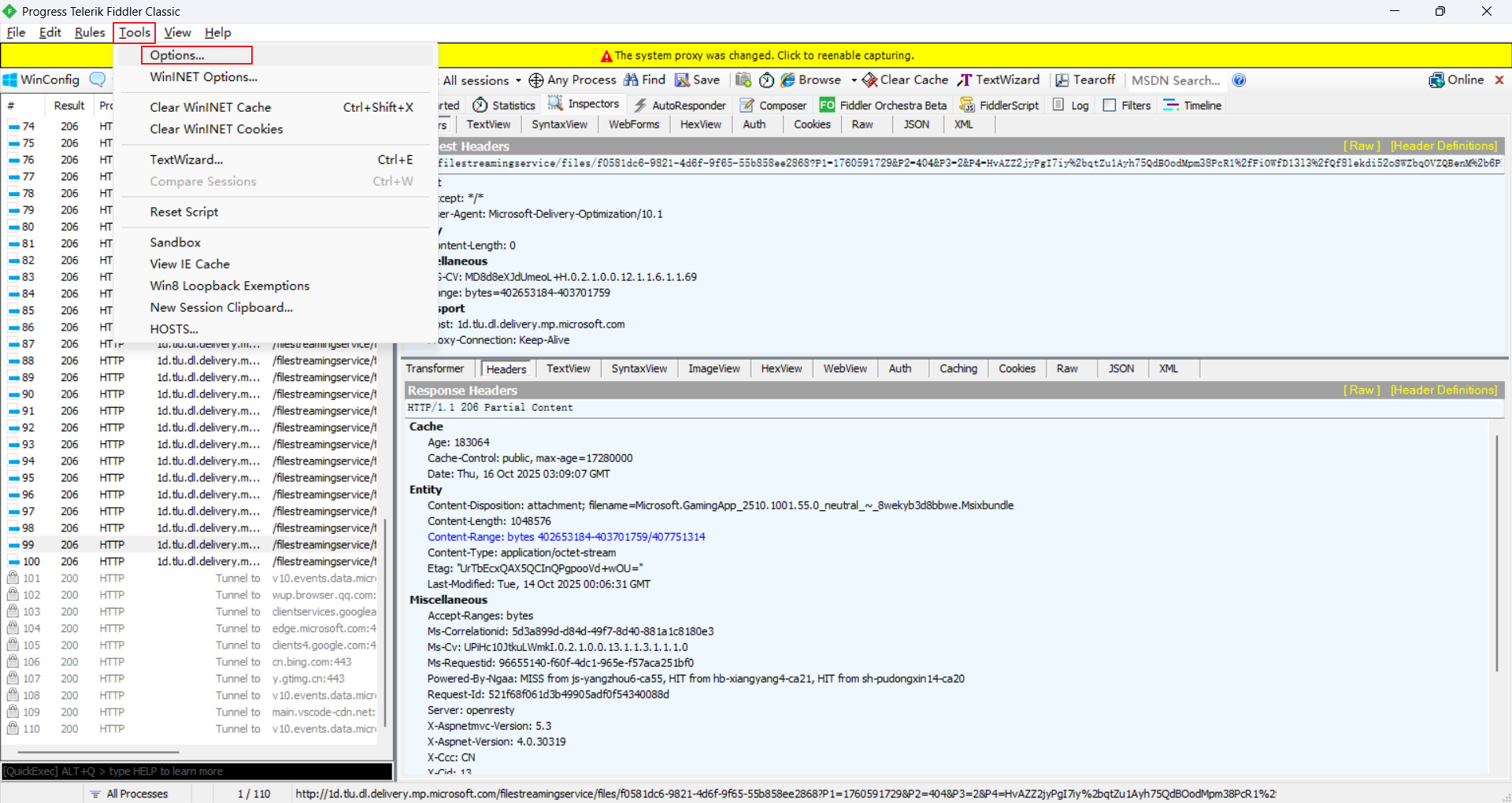Click the Content-Range response header line
This screenshot has height=803, width=1512.
pyautogui.click(x=566, y=537)
